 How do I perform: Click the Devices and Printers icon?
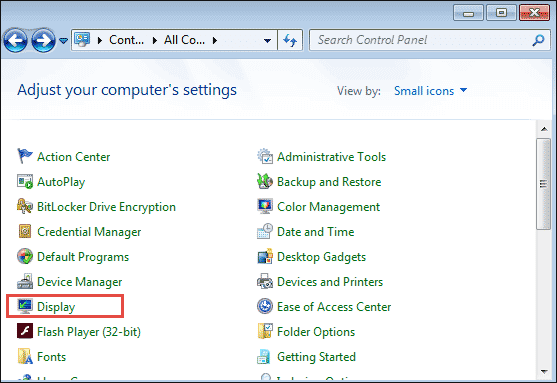tap(265, 281)
